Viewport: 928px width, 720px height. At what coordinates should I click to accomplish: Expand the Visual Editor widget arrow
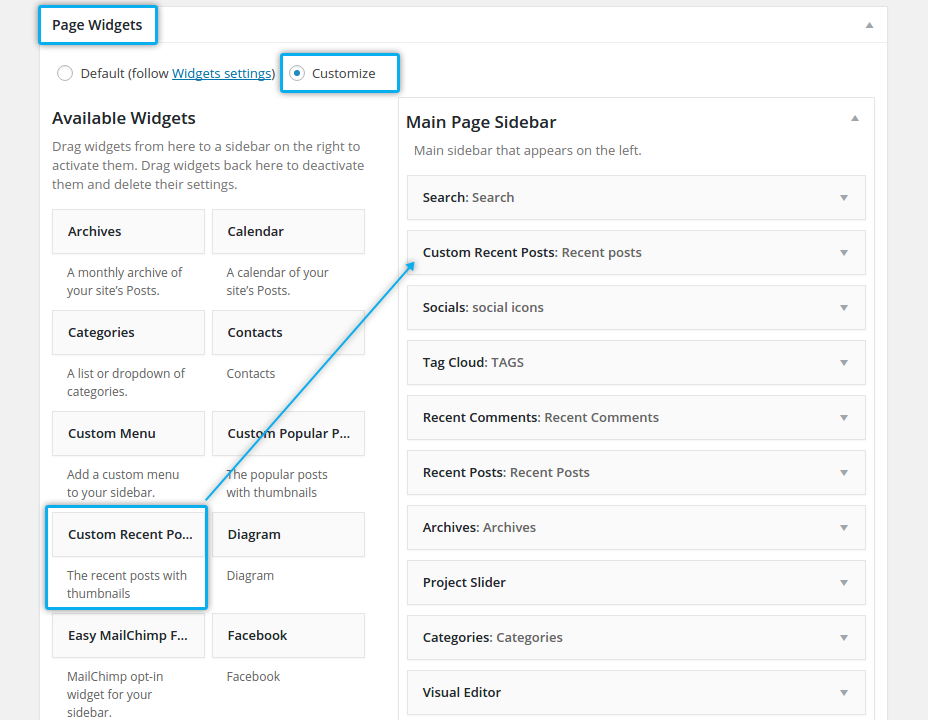pos(844,693)
